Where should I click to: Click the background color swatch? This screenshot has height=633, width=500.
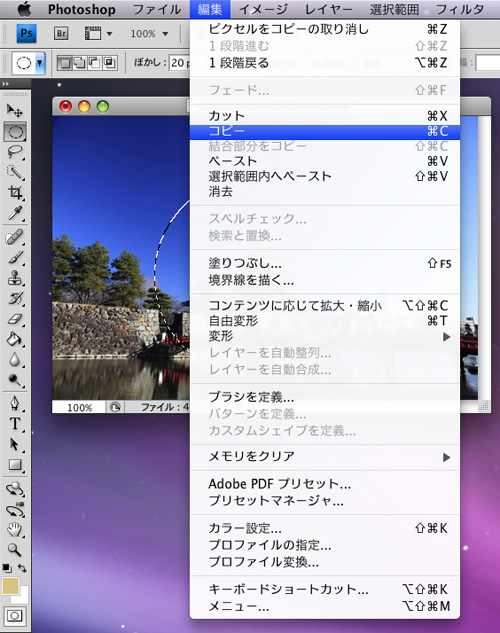click(x=24, y=598)
